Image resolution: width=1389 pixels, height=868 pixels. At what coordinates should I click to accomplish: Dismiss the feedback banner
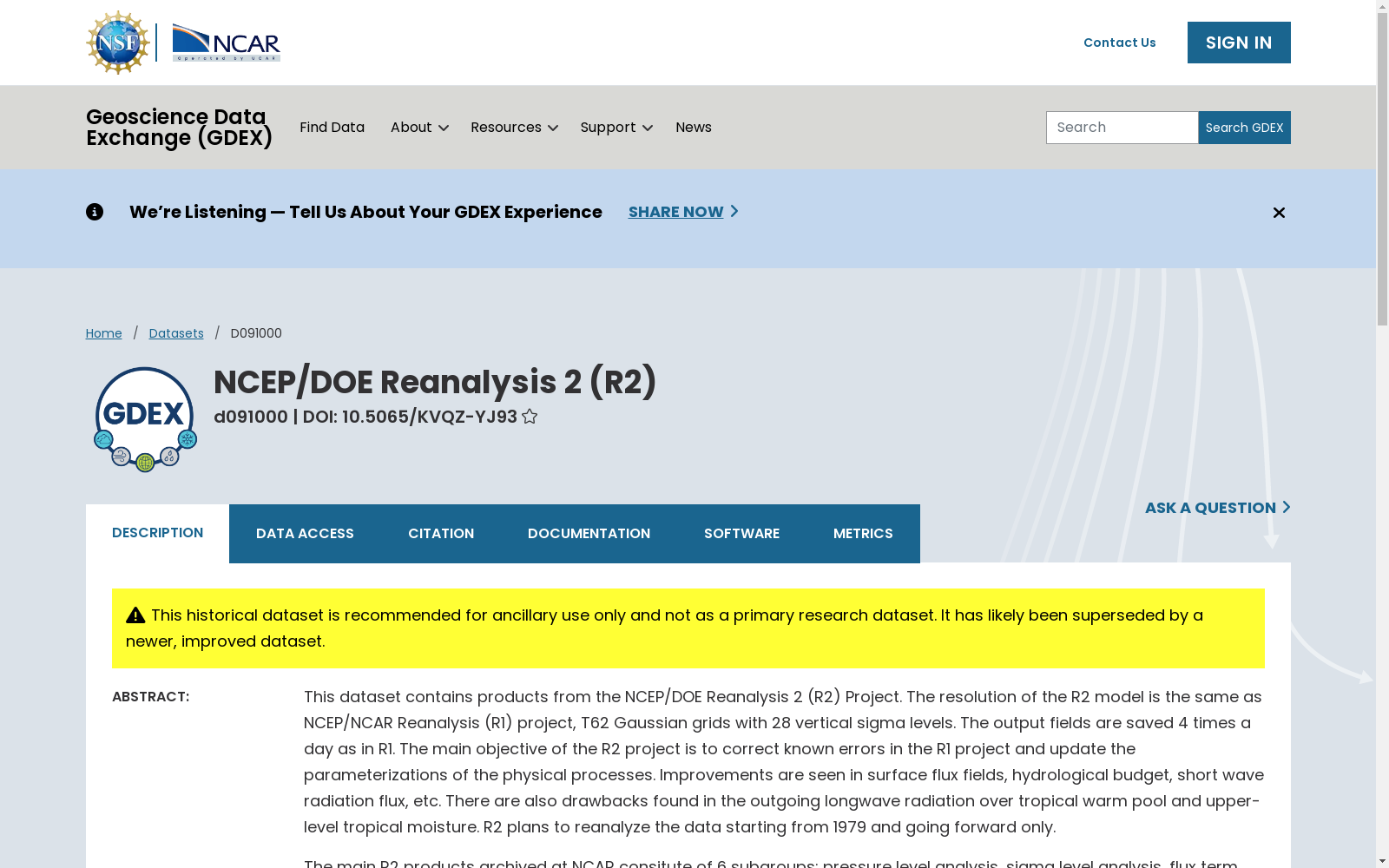pos(1279,213)
